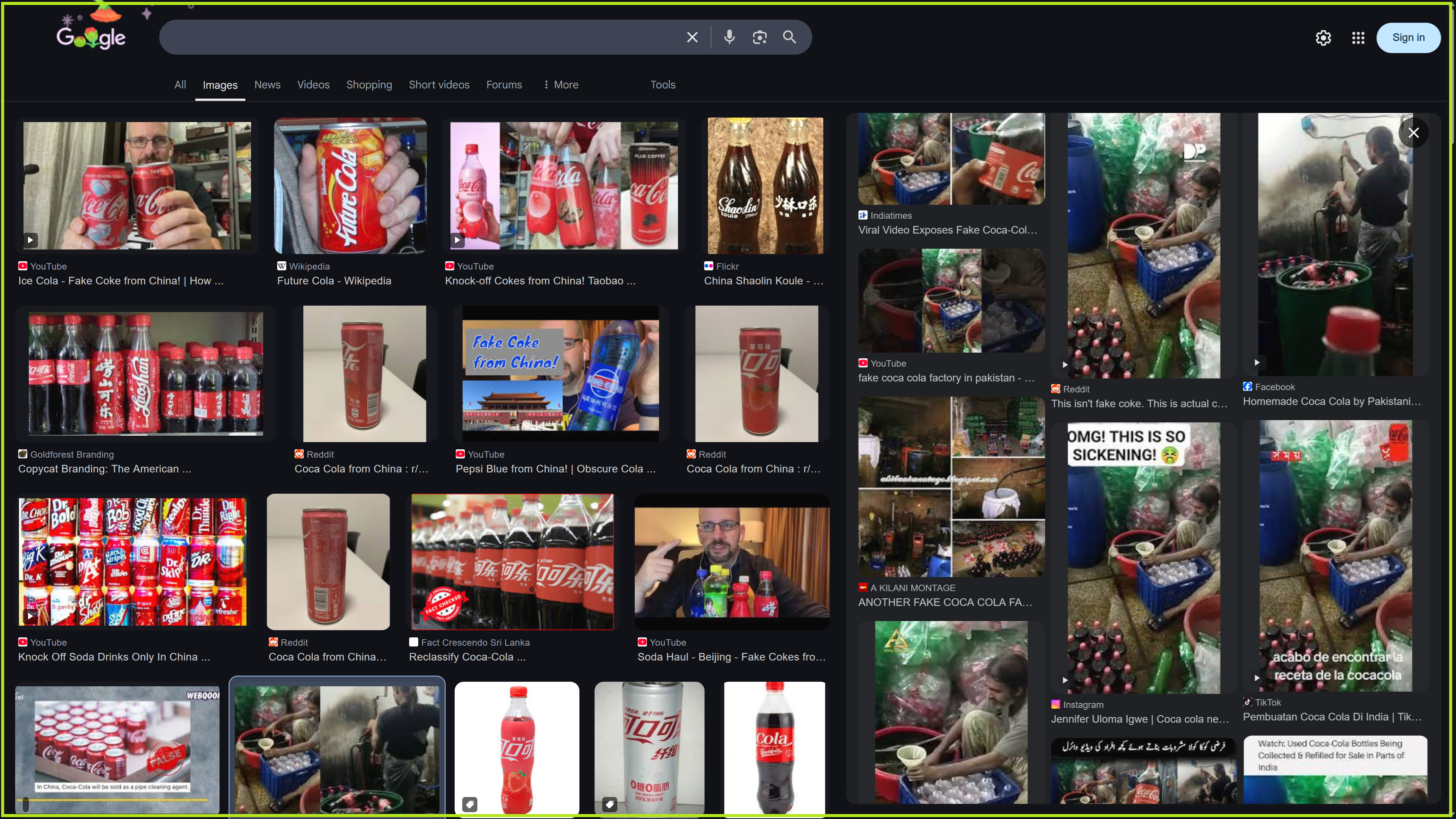Open the Tools options

(662, 85)
